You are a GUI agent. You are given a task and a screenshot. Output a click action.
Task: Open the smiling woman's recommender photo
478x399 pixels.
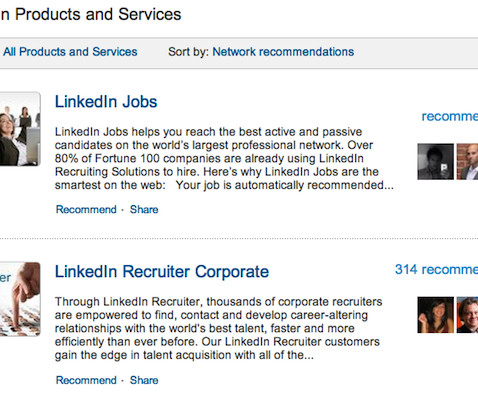coord(435,315)
